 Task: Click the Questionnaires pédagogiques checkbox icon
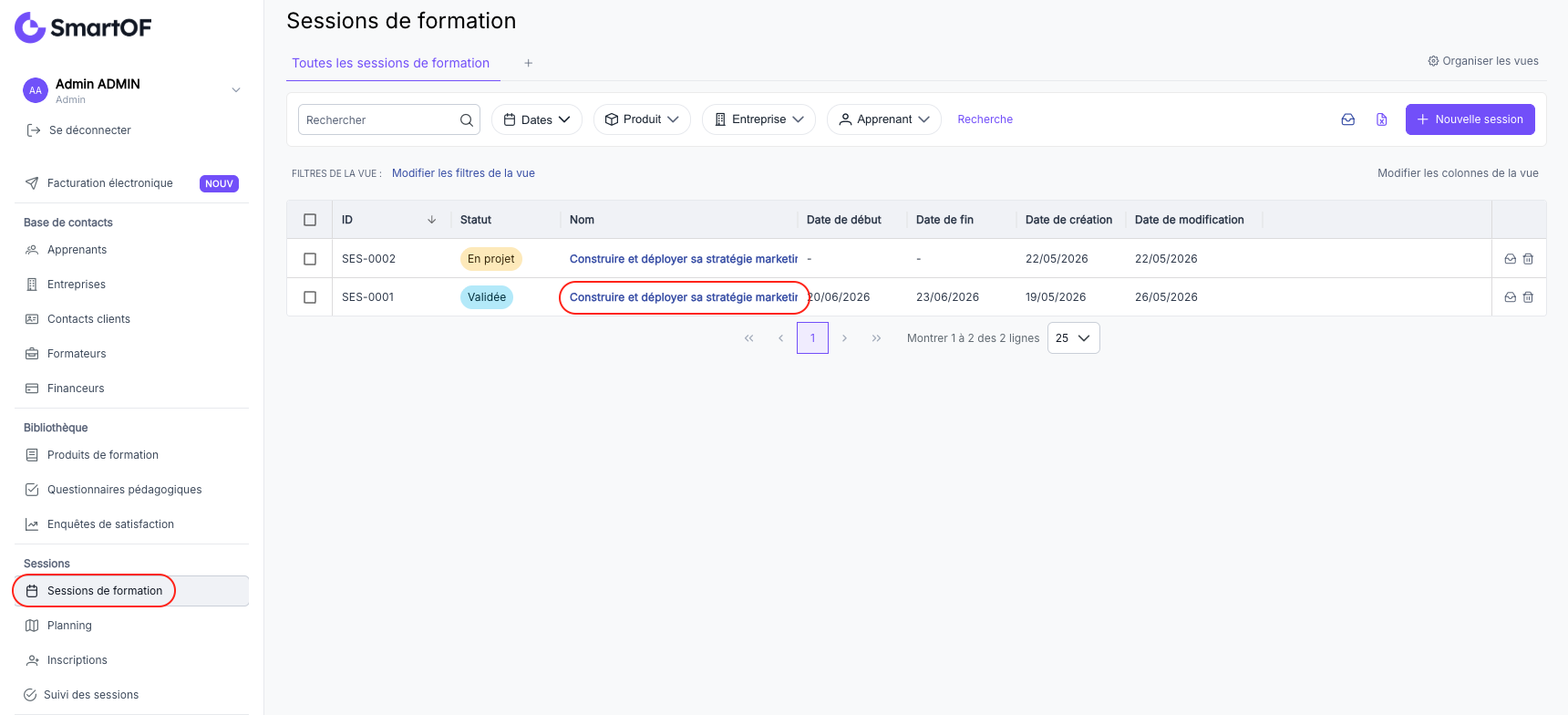[x=32, y=490]
